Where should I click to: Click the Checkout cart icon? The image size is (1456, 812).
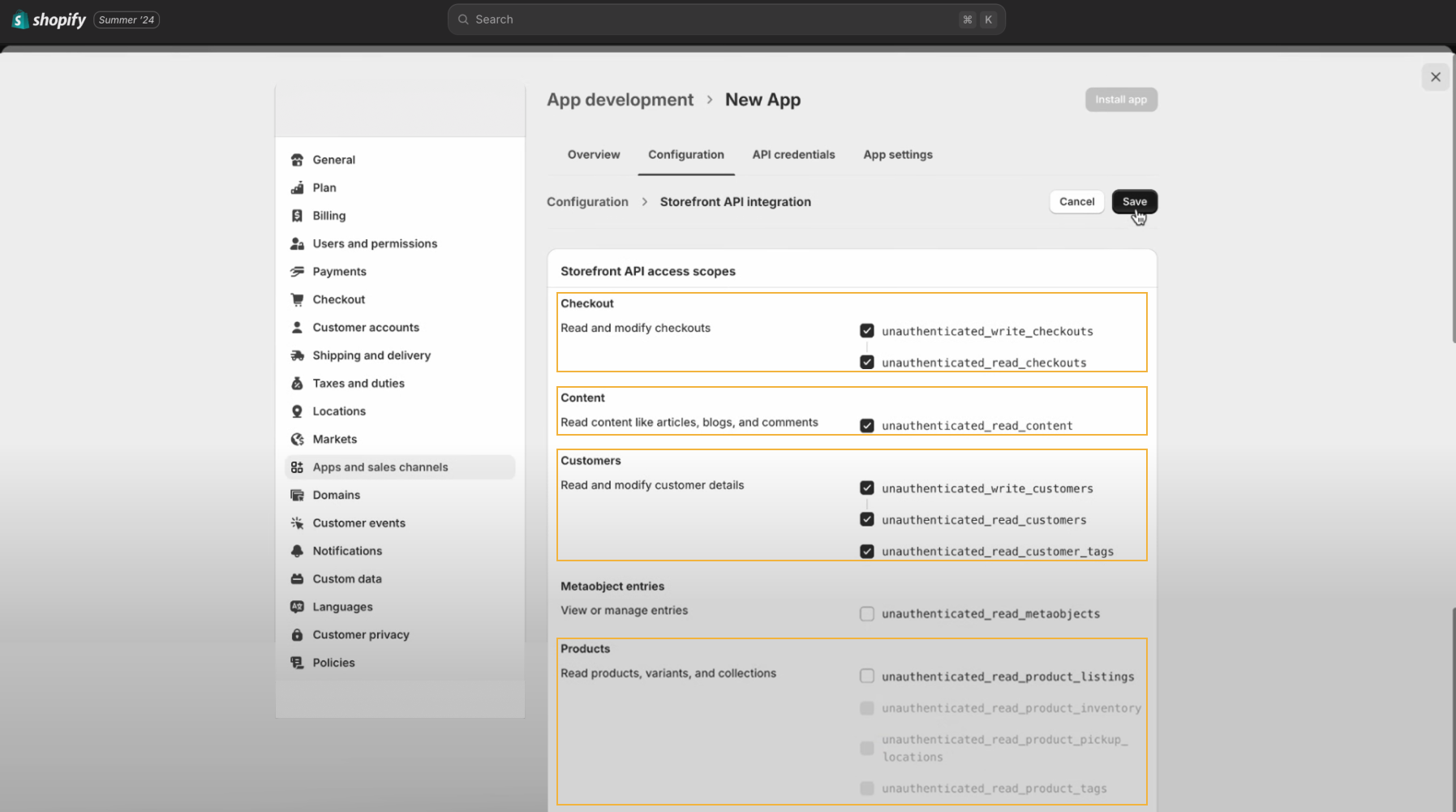click(297, 299)
